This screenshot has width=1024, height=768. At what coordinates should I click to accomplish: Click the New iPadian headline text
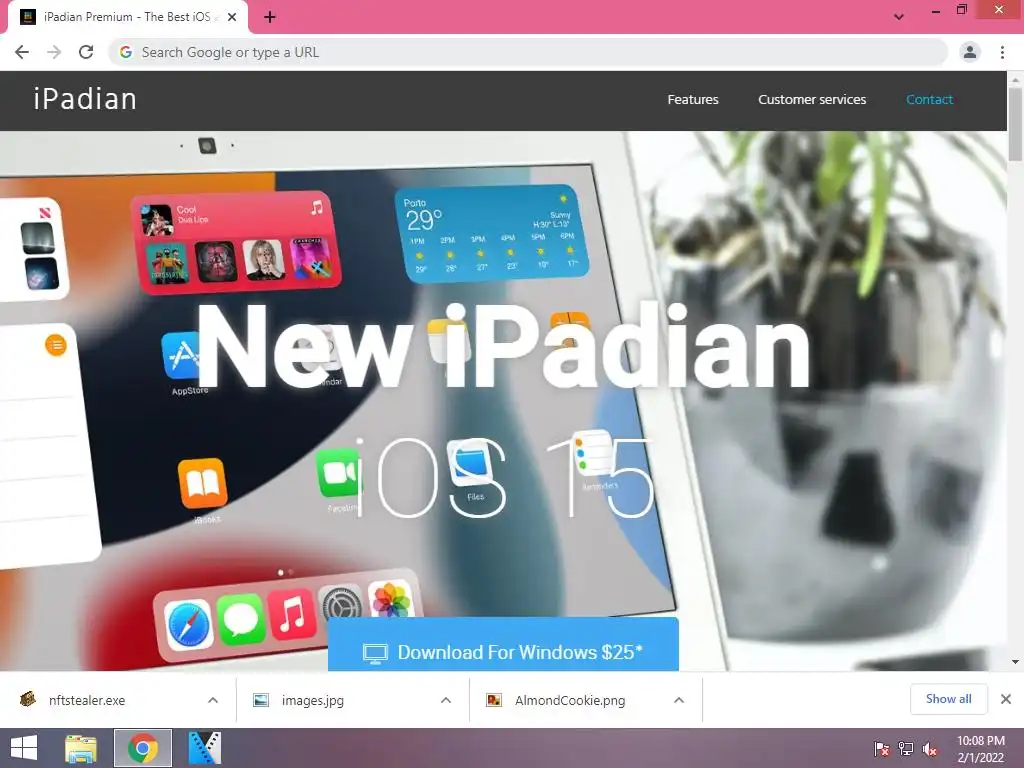[503, 347]
